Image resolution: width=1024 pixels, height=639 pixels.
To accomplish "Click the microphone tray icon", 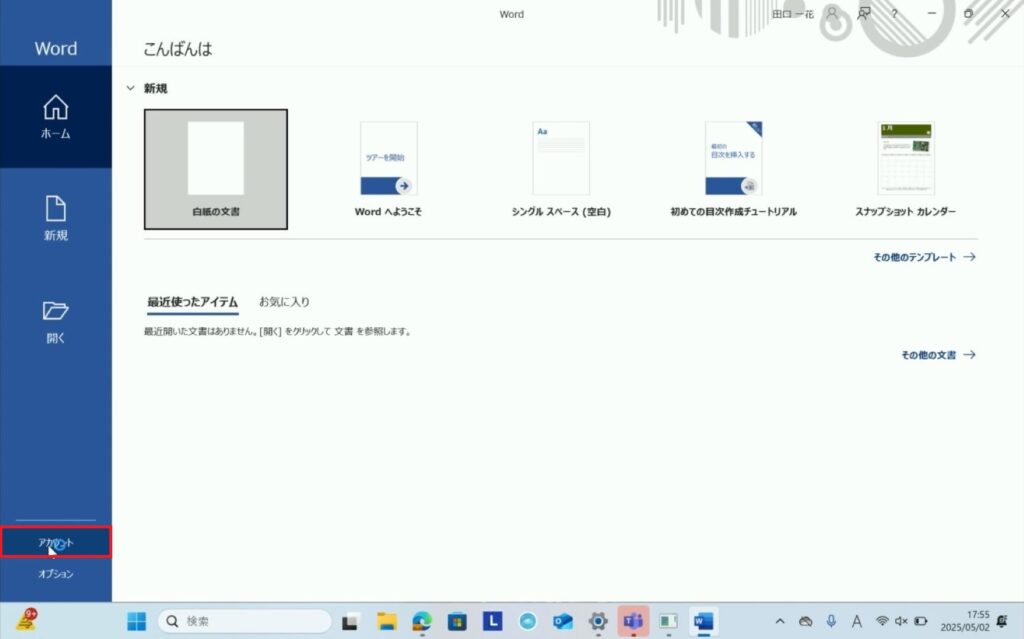I will (x=831, y=621).
